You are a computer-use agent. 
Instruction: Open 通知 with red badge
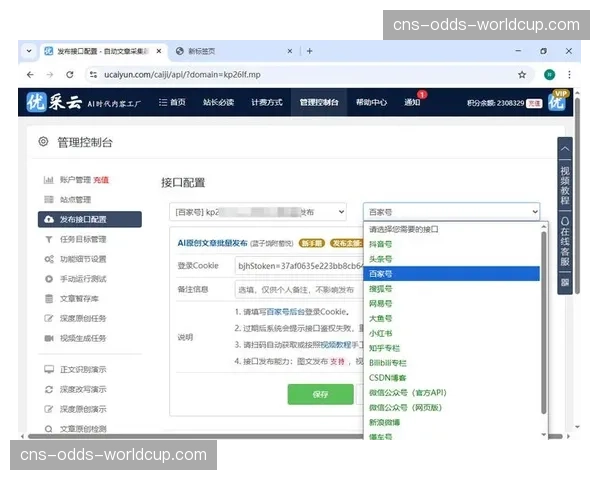point(412,102)
